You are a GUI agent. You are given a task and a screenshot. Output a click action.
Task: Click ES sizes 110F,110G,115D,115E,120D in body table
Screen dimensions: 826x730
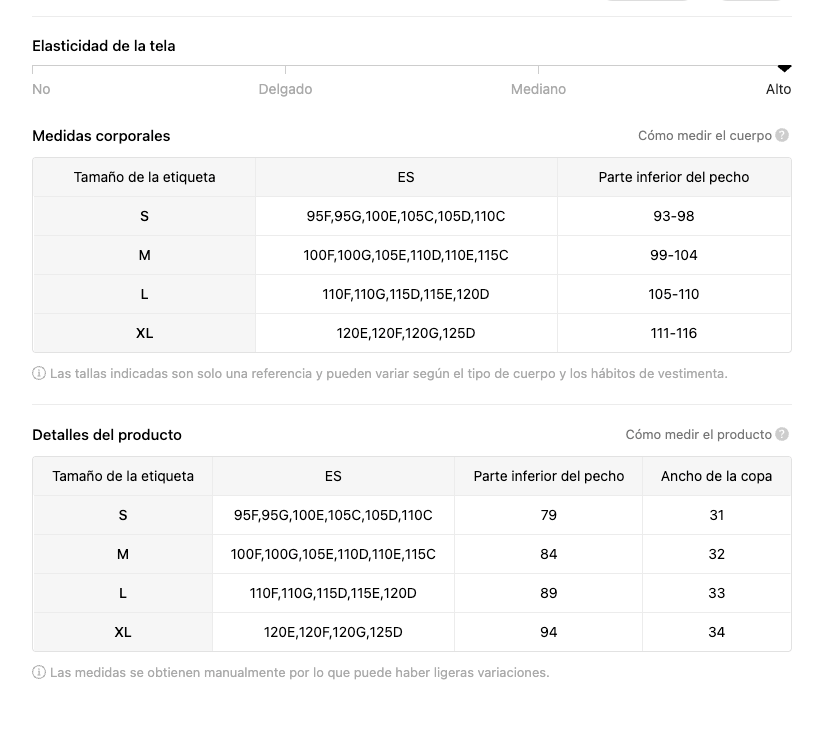405,294
